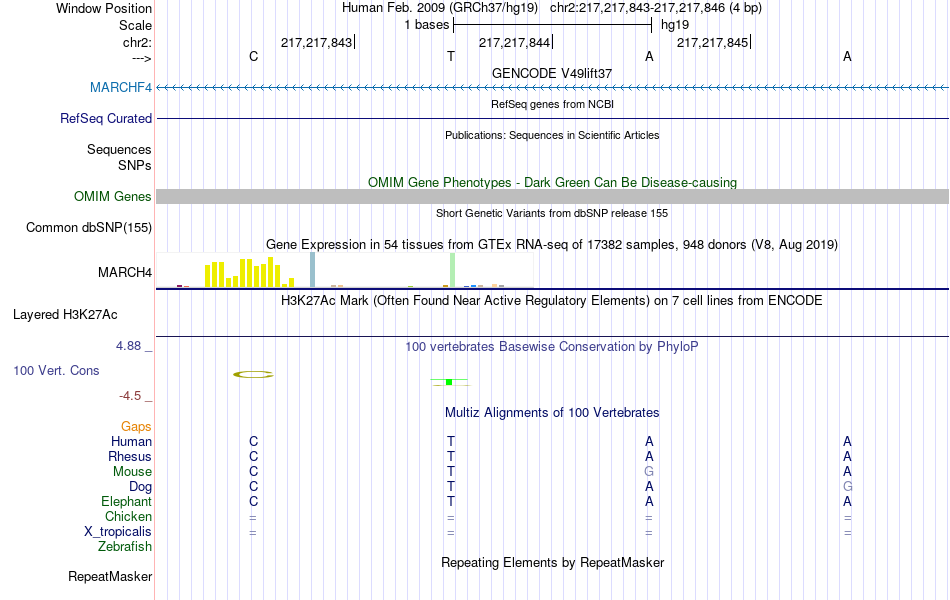The height and width of the screenshot is (600, 950).
Task: Click the Elephant species row label
Action: coord(127,502)
